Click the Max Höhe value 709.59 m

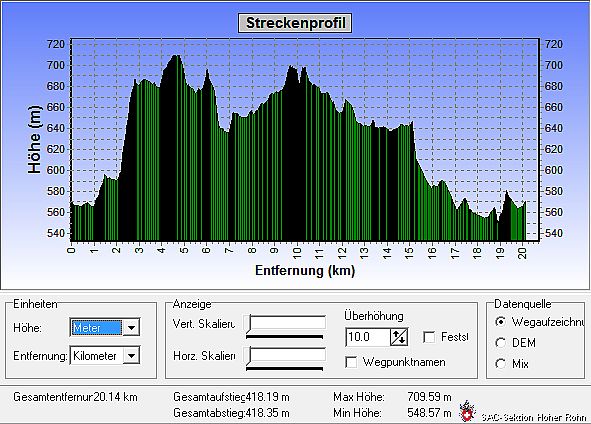[x=429, y=397]
